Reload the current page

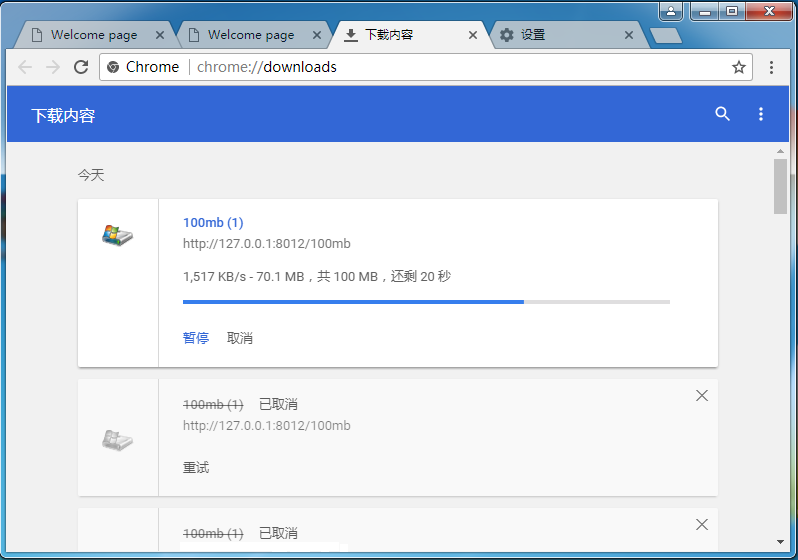click(x=81, y=67)
